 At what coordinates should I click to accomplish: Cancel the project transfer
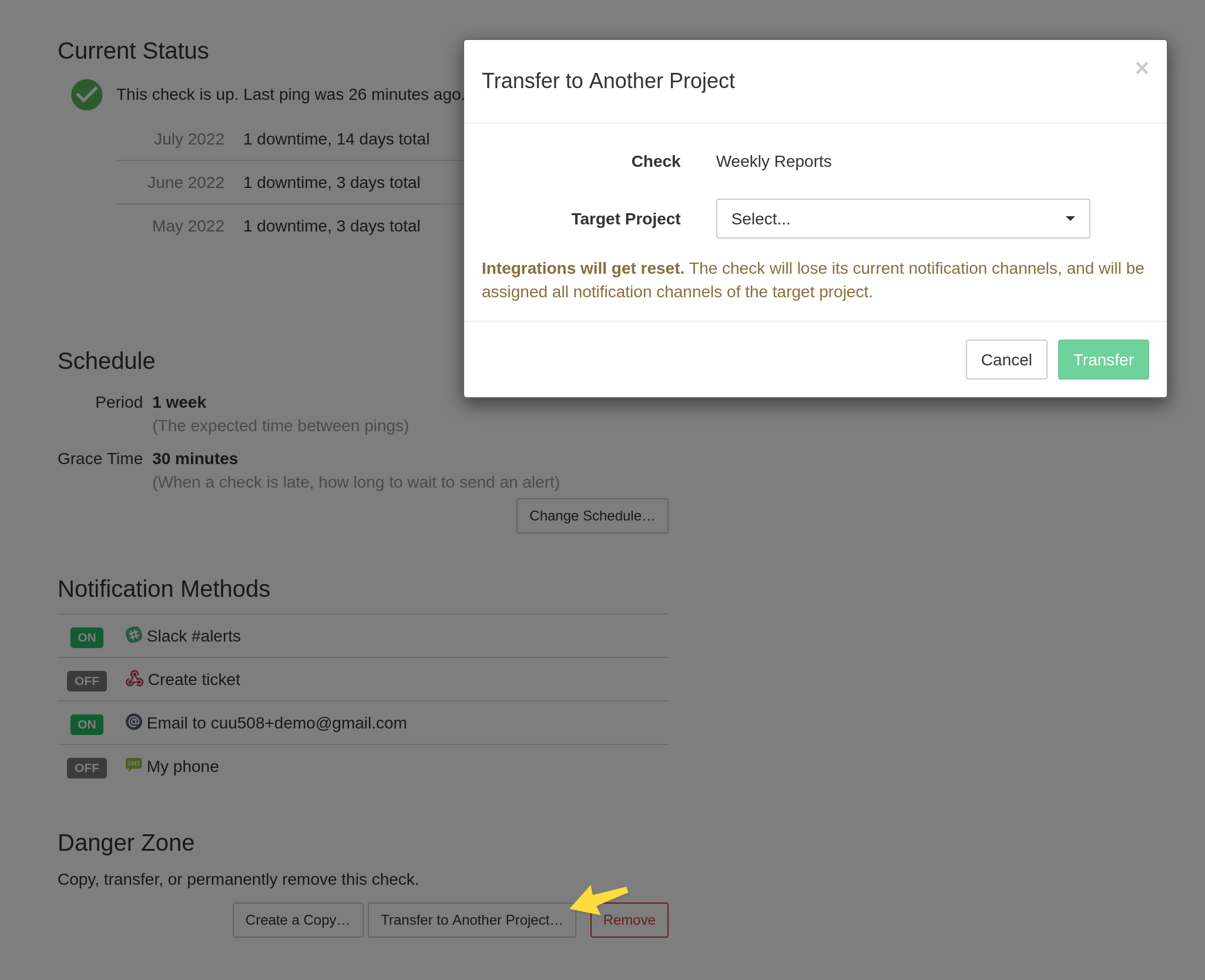tap(1006, 359)
